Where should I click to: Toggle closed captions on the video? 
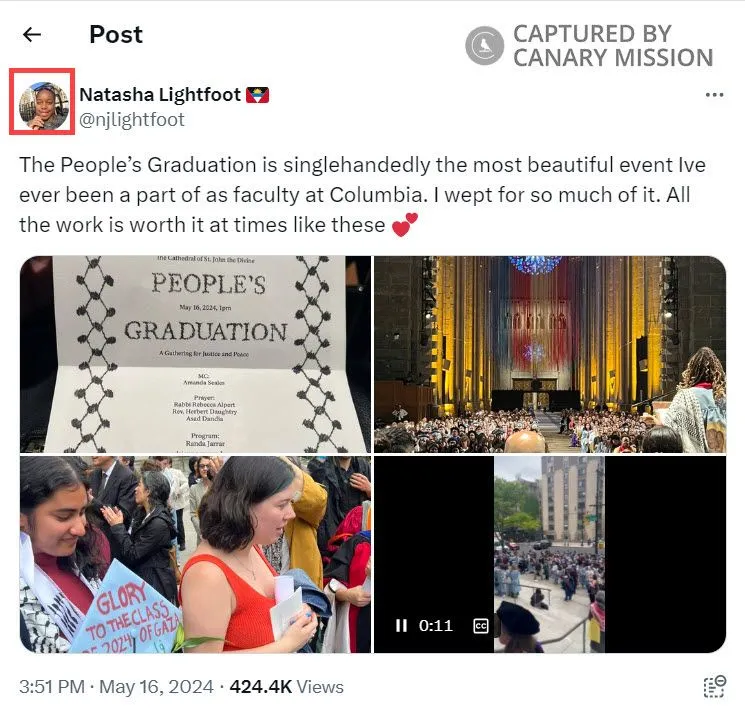point(481,626)
